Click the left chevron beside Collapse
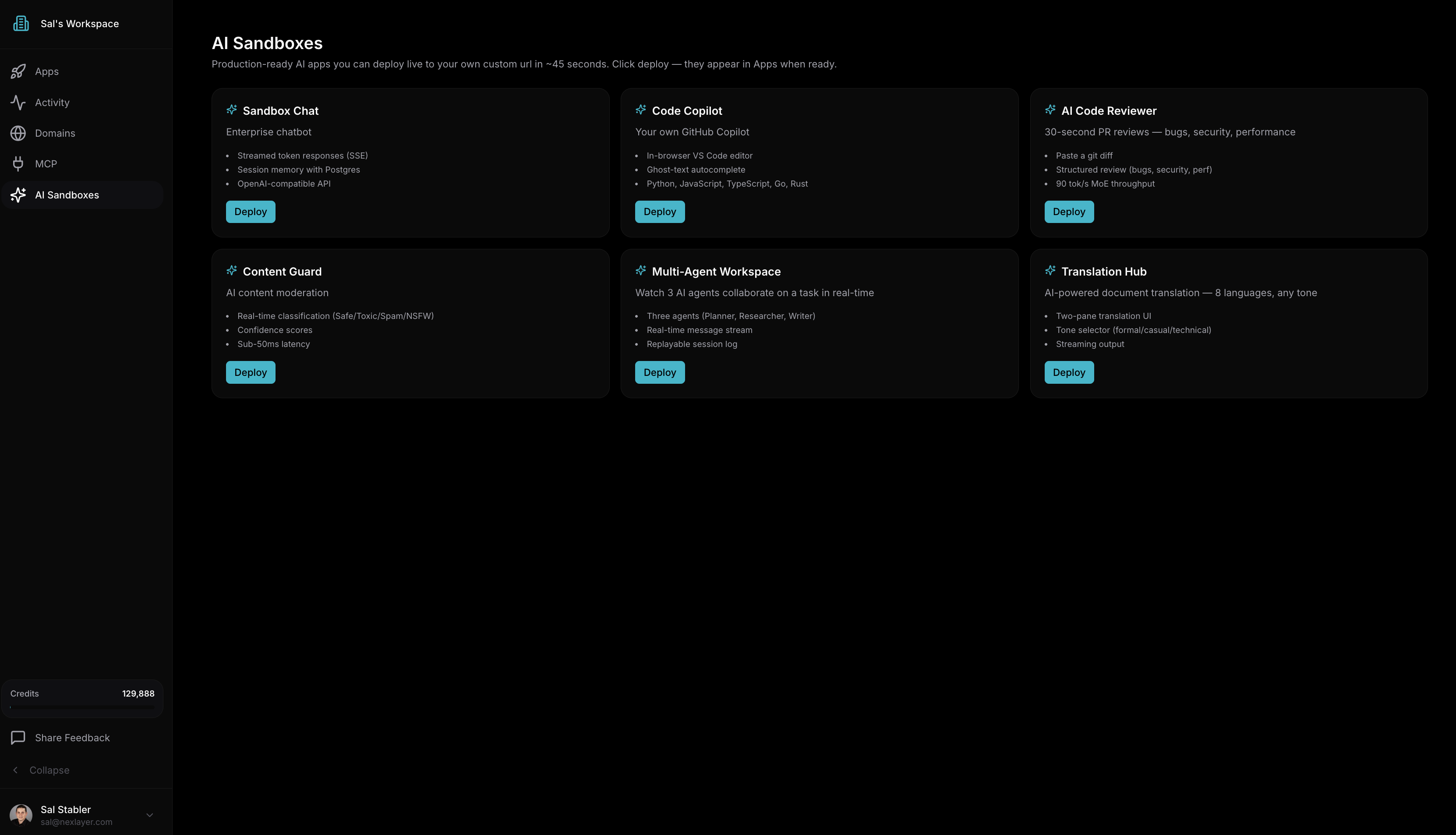The image size is (1456, 835). click(15, 770)
